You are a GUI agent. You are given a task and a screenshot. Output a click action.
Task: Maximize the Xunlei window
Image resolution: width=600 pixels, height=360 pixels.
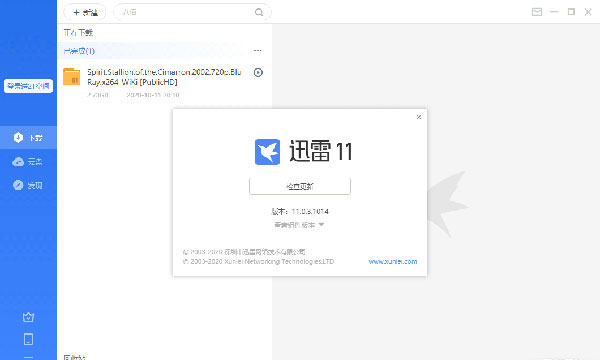pyautogui.click(x=571, y=12)
